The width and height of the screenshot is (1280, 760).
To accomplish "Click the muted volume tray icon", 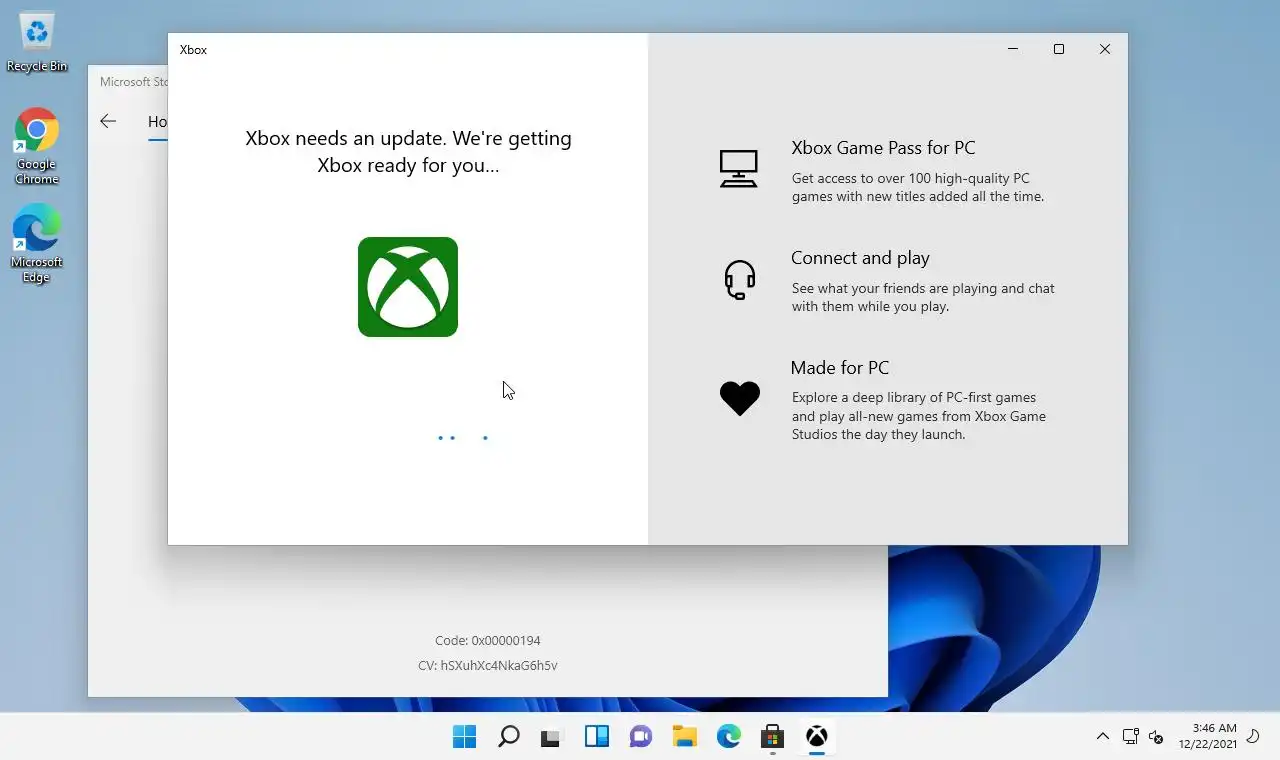I will pos(1156,737).
